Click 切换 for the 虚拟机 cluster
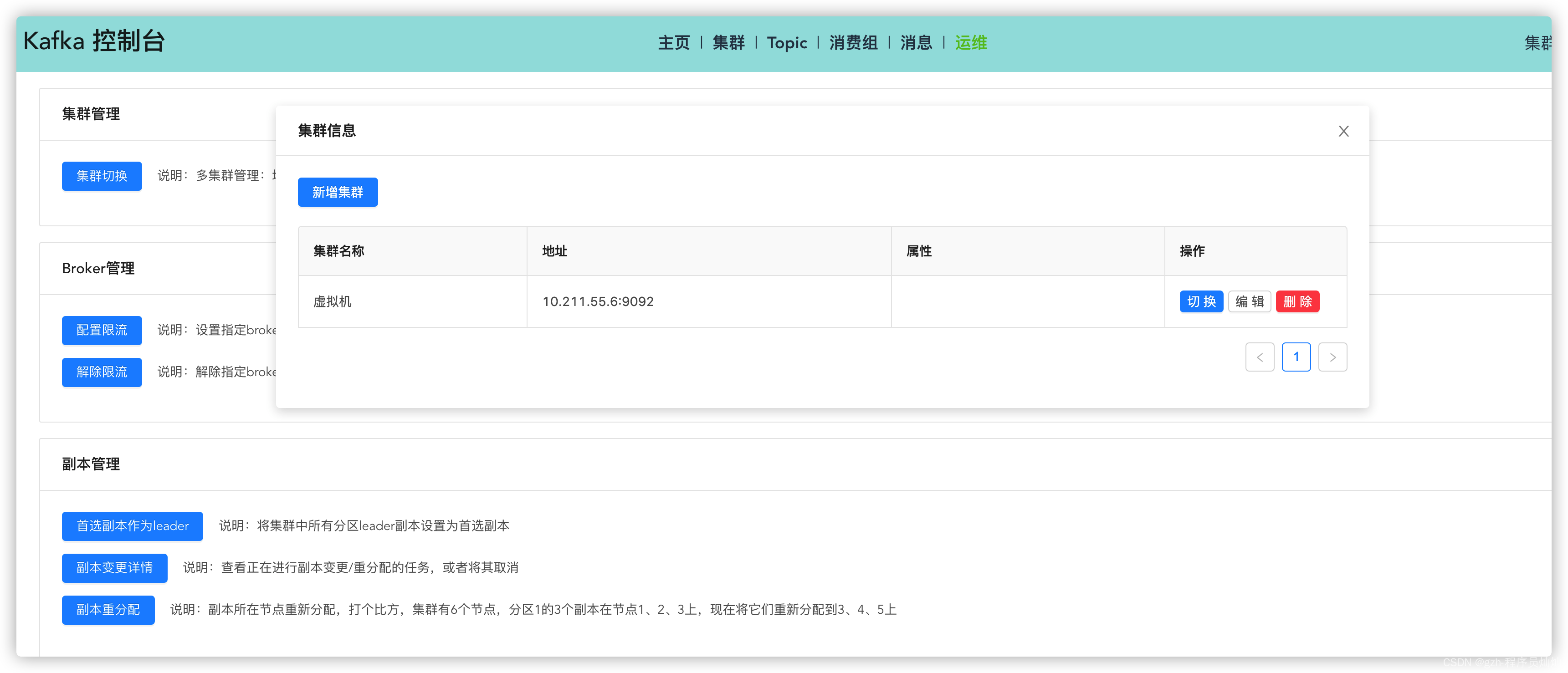The image size is (1568, 673). coord(1201,301)
